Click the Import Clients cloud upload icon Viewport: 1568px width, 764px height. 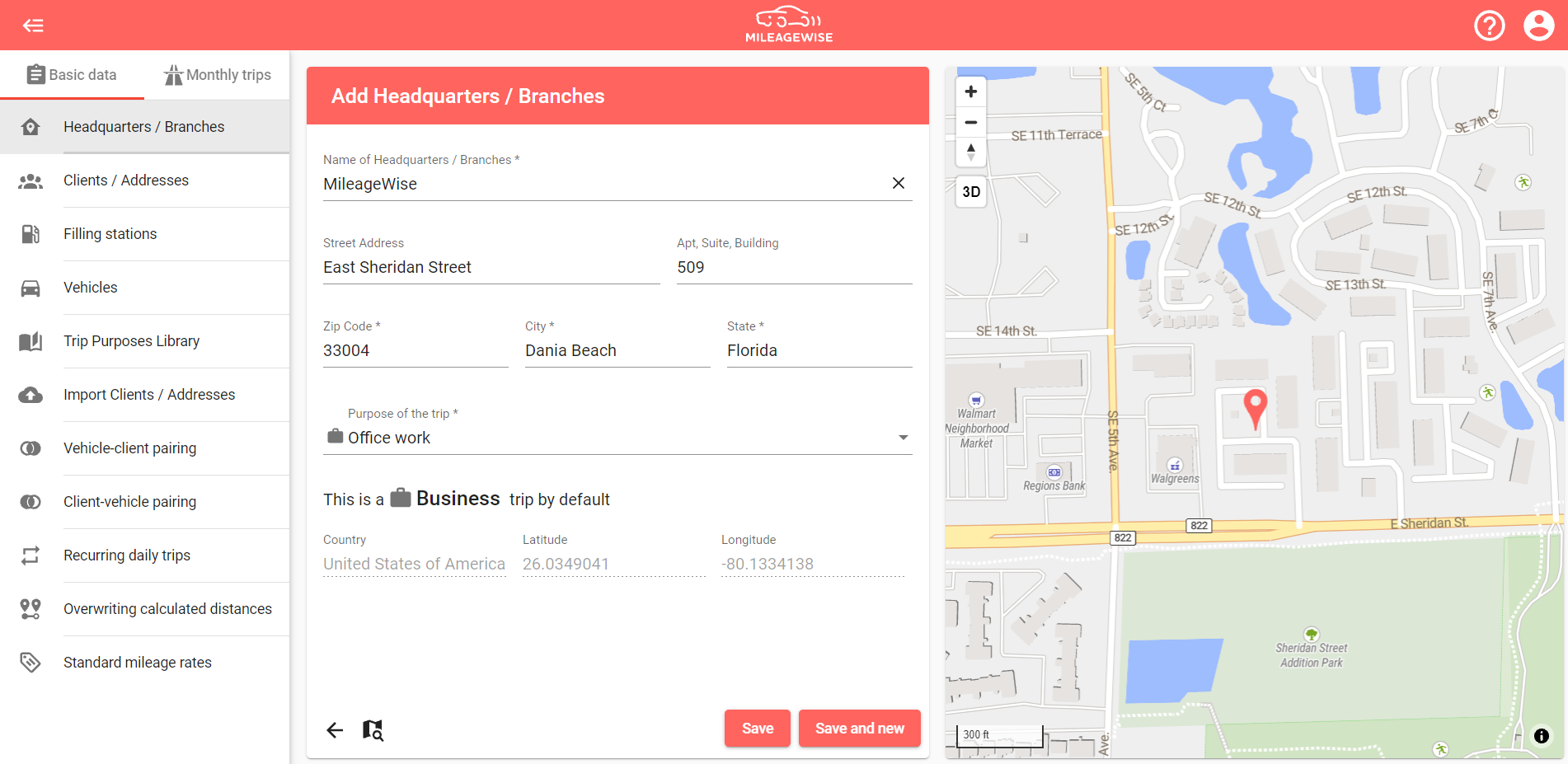[31, 395]
